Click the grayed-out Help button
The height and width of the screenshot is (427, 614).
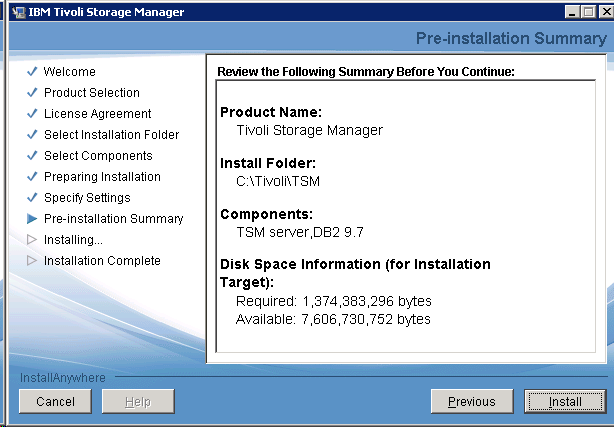(139, 402)
